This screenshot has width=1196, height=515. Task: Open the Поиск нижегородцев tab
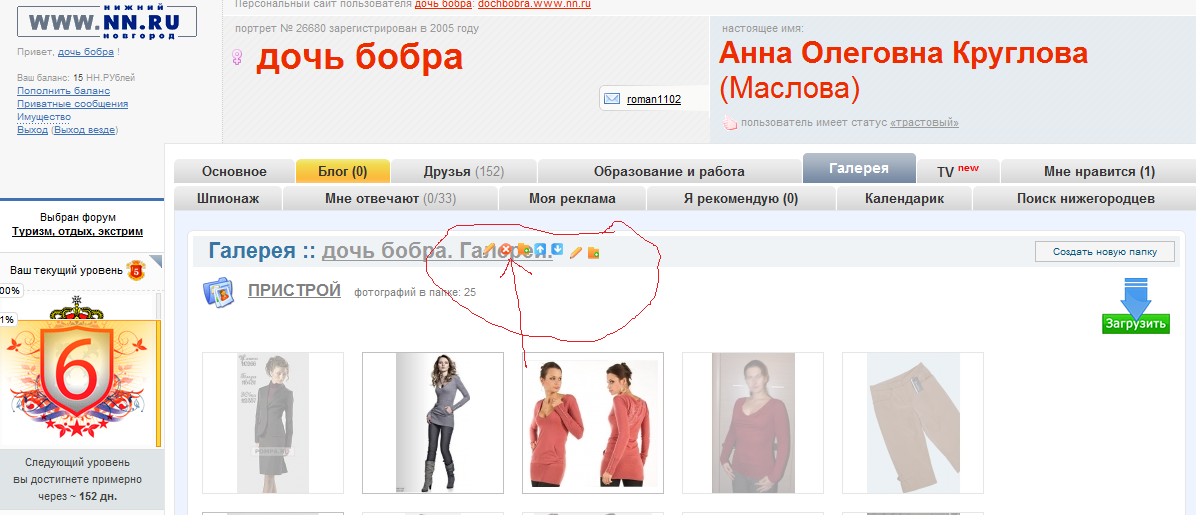pos(1085,198)
